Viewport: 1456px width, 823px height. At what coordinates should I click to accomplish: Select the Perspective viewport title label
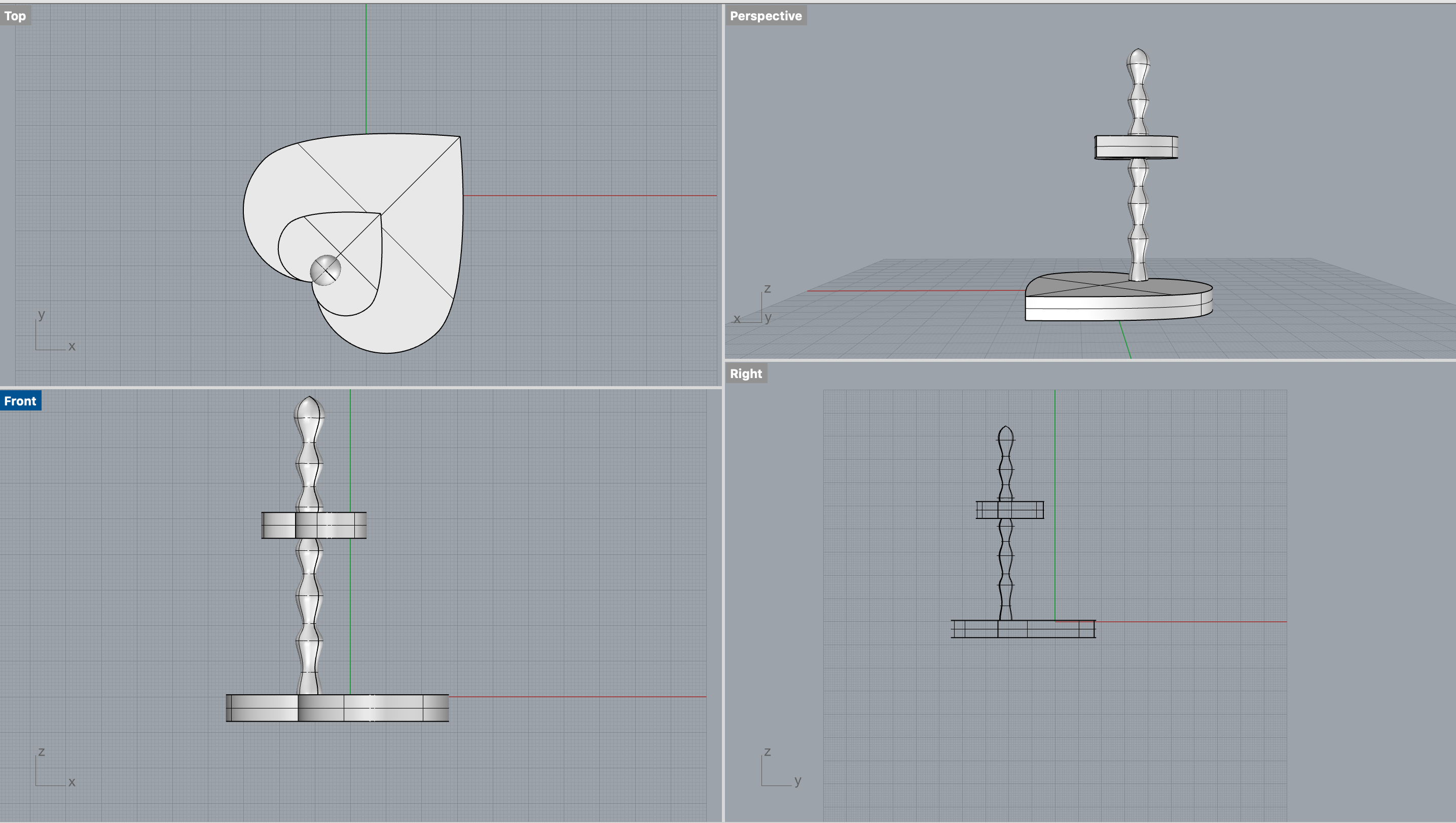coord(766,16)
